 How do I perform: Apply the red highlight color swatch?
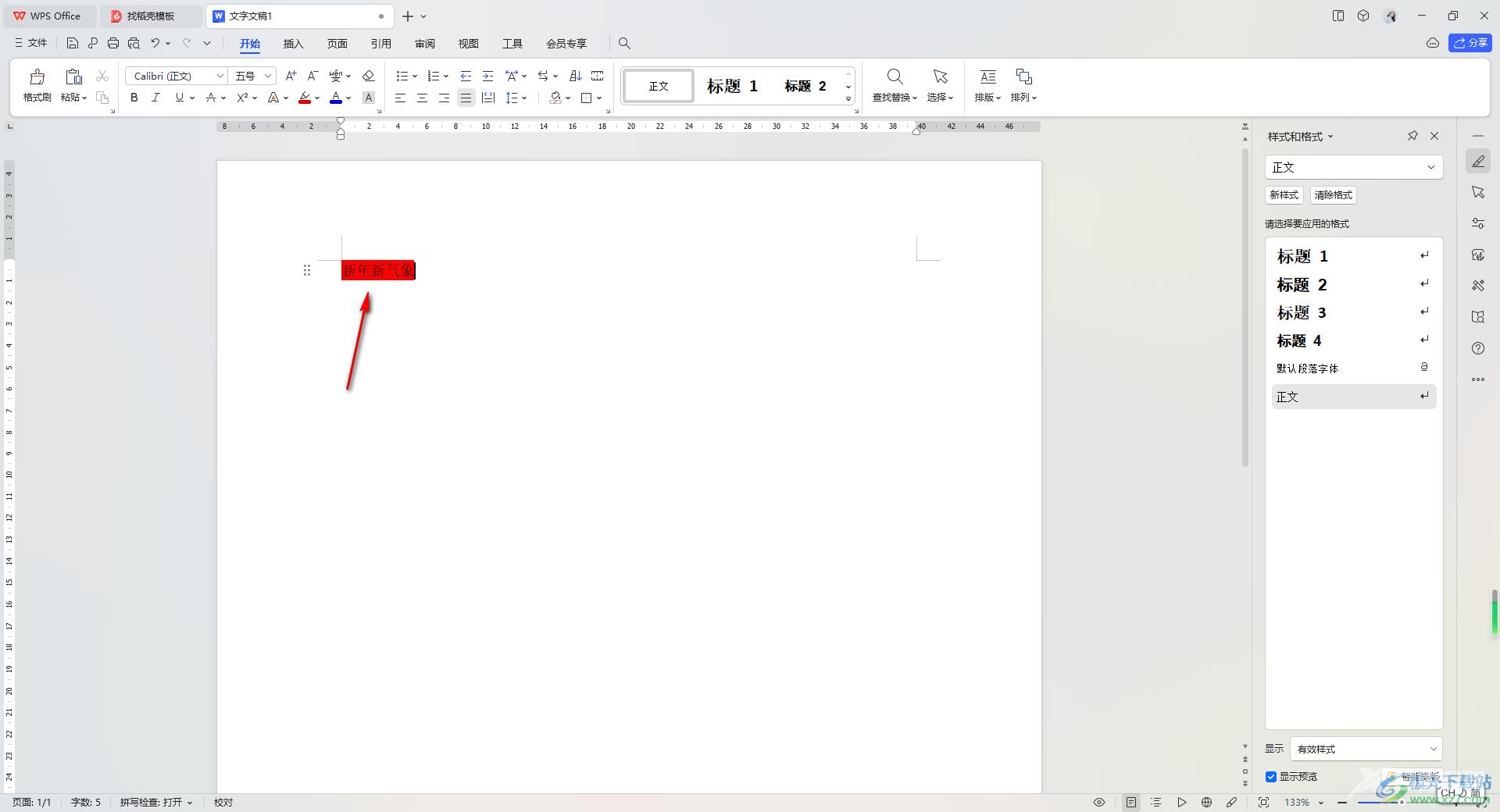[305, 98]
